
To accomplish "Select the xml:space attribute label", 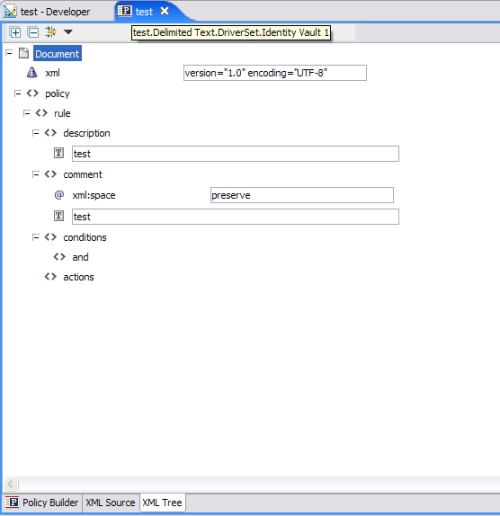I will coord(94,195).
